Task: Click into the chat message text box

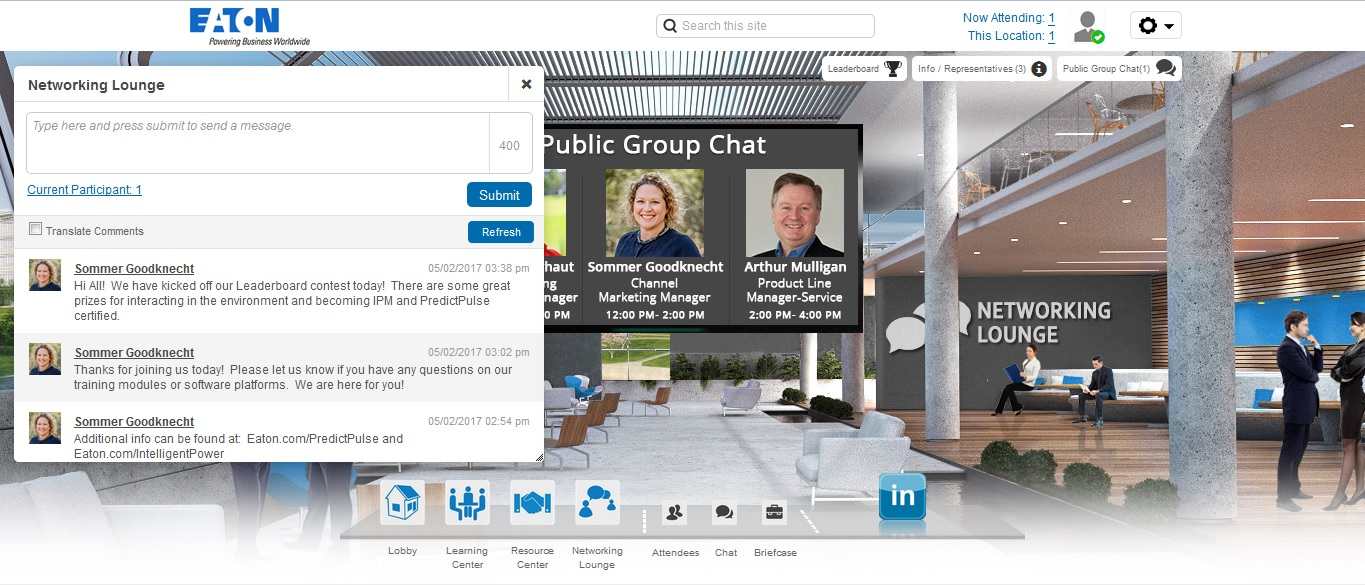Action: (x=258, y=143)
